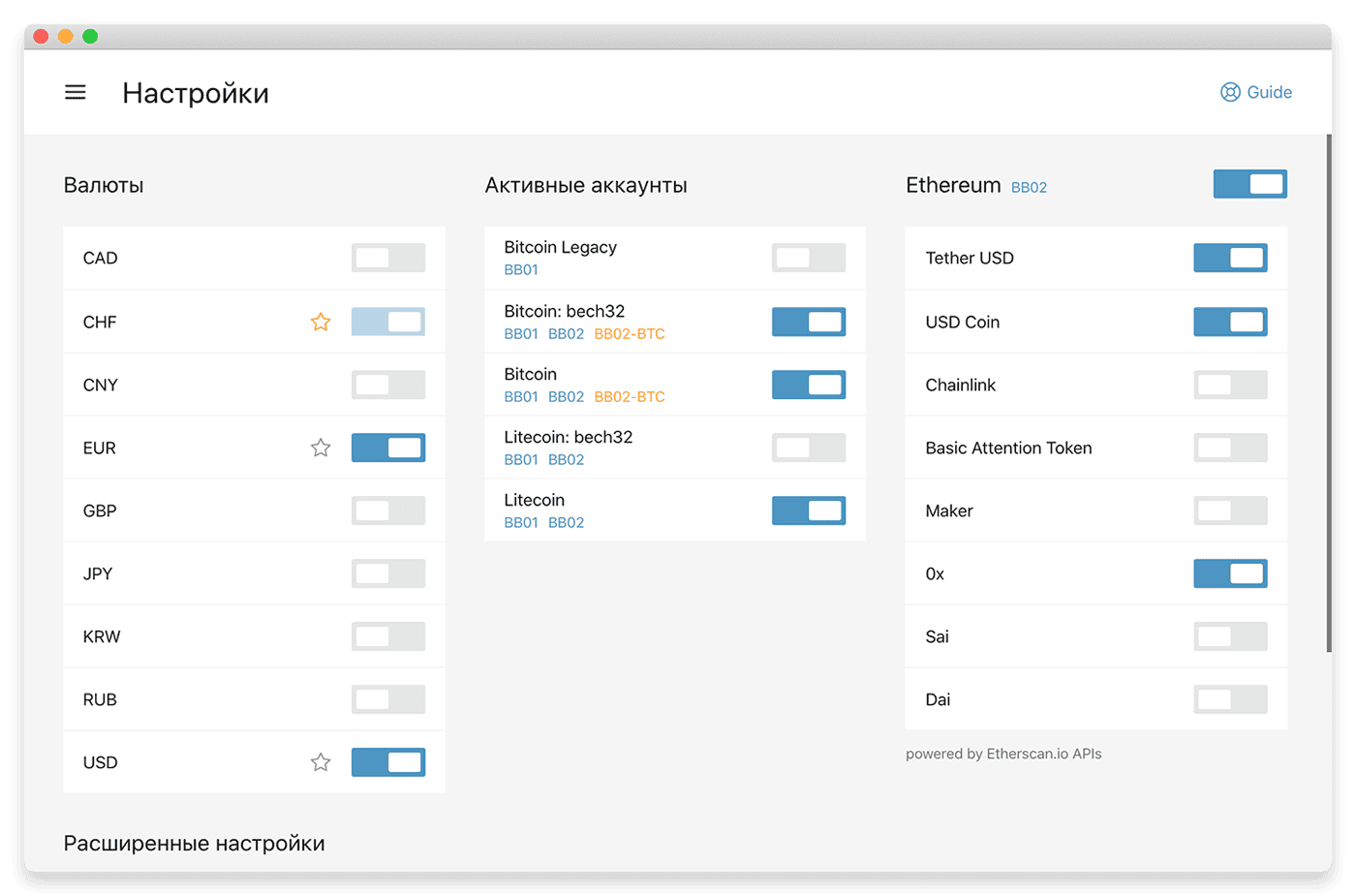This screenshot has width=1356, height=896.
Task: Click BB01 under Bitcoin row
Action: click(x=521, y=397)
